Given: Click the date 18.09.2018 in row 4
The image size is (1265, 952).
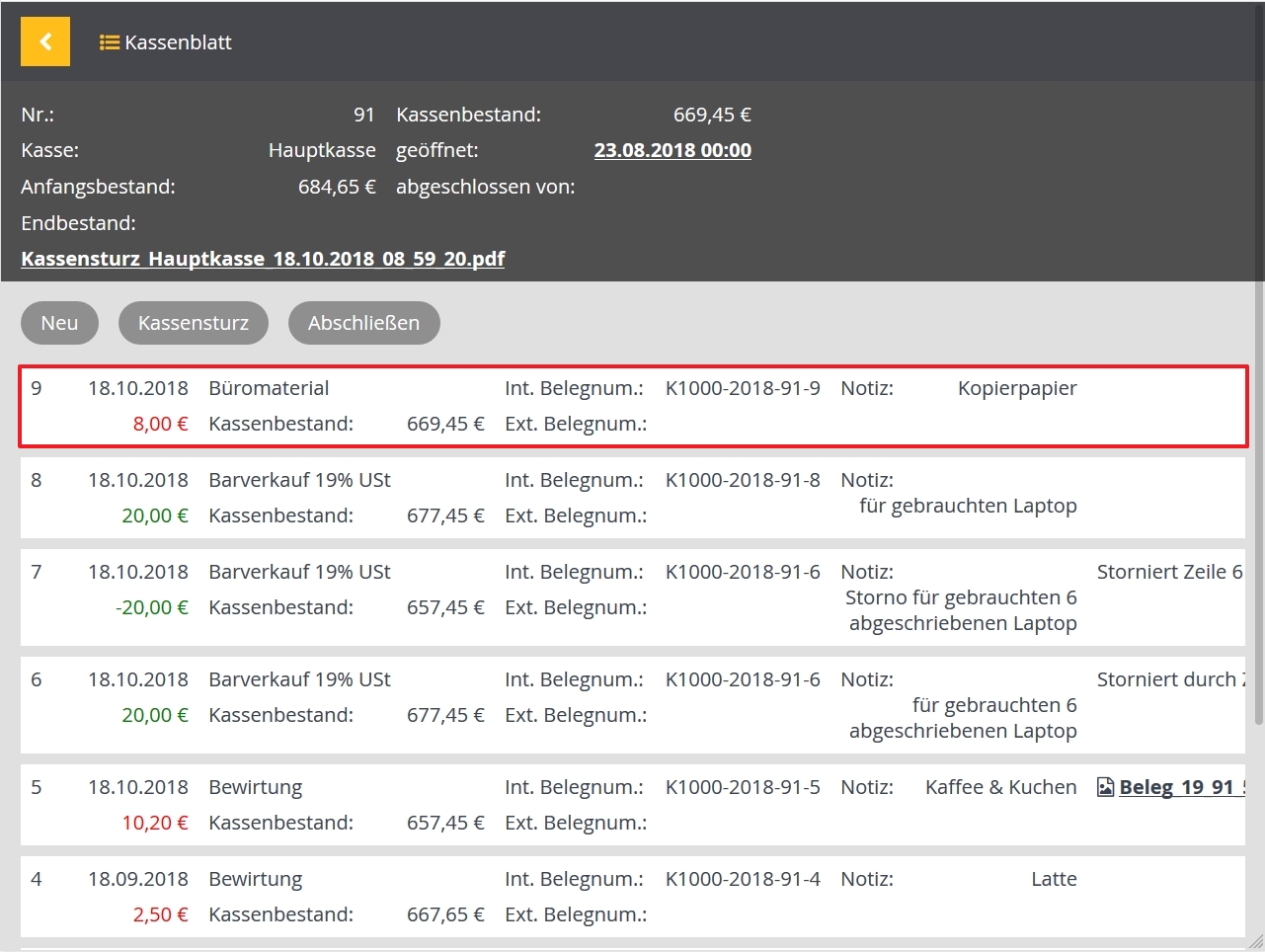Looking at the screenshot, I should [138, 879].
